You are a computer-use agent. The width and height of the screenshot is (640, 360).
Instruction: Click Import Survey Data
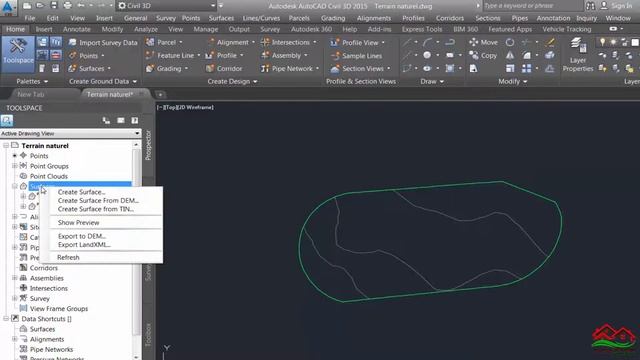tap(103, 42)
